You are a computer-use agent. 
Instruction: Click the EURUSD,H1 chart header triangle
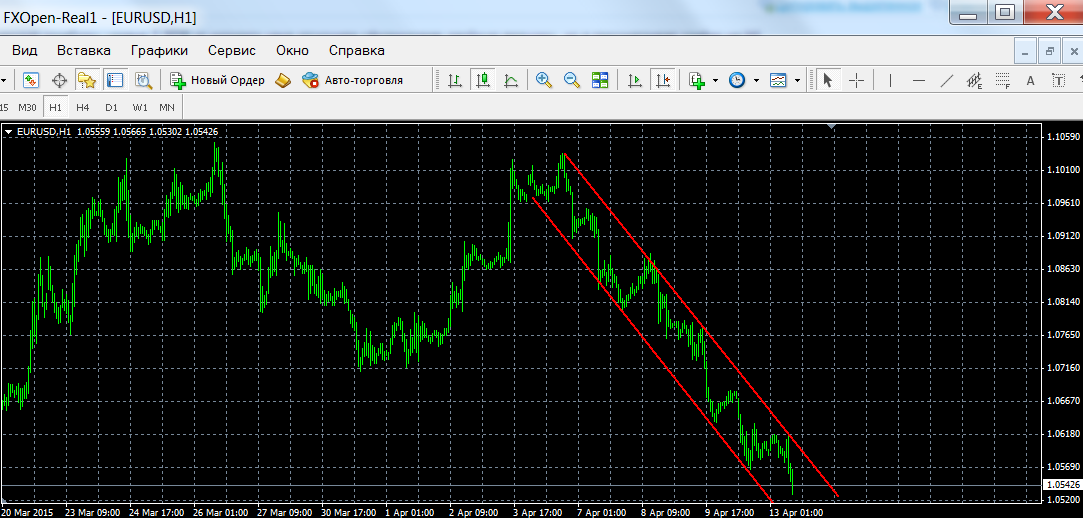click(x=9, y=131)
